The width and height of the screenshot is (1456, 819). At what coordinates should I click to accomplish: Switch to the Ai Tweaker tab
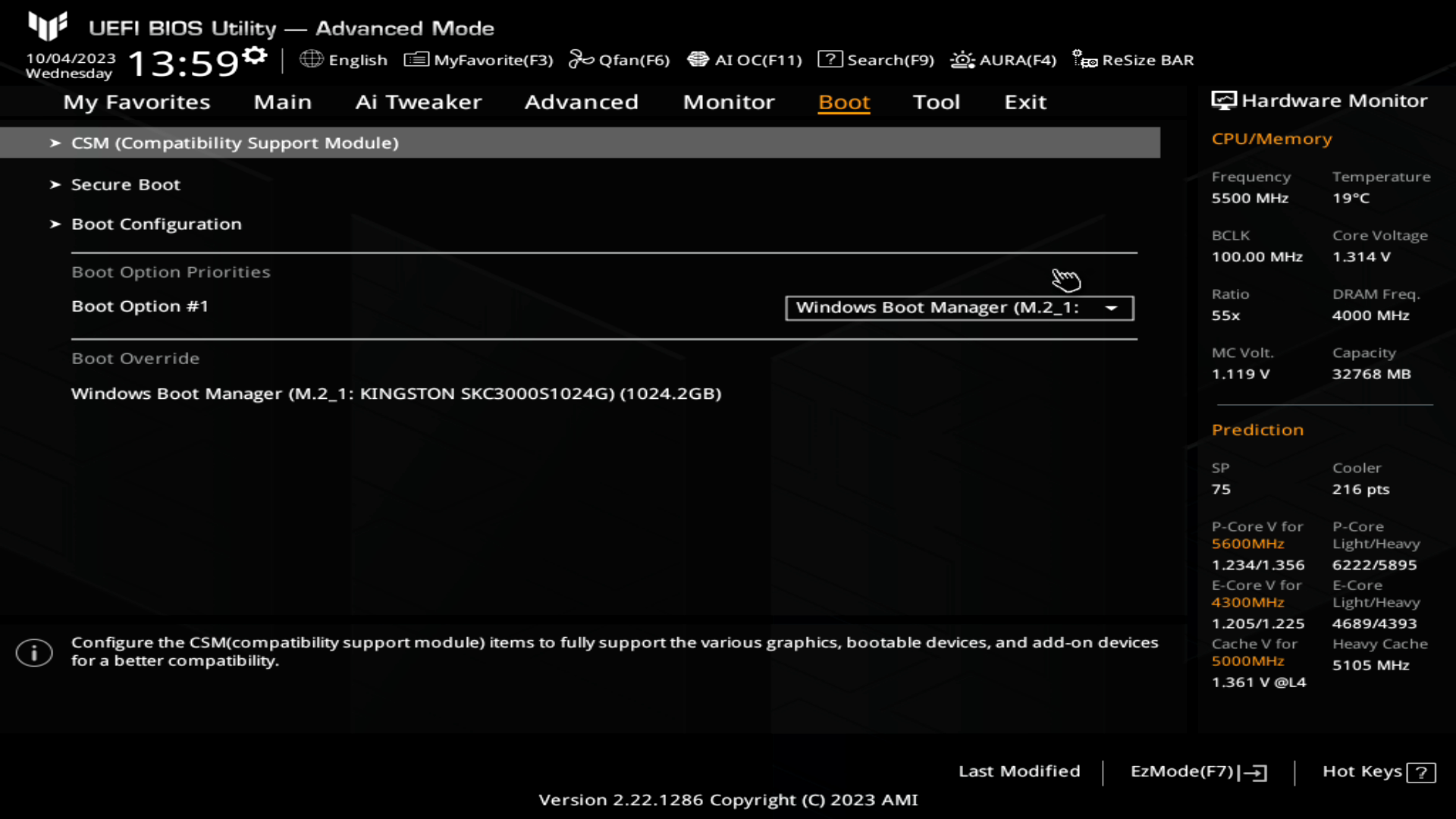click(x=419, y=102)
